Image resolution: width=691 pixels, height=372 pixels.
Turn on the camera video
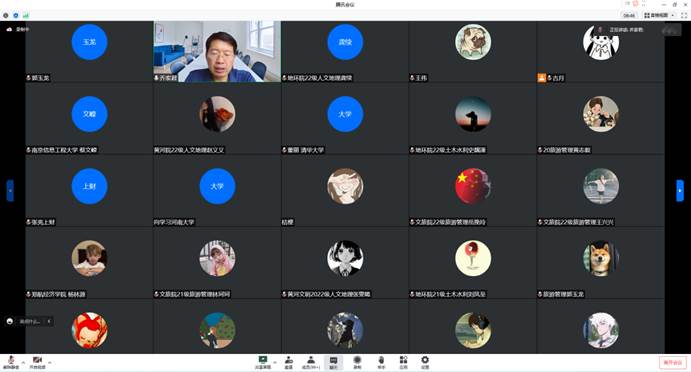point(37,362)
